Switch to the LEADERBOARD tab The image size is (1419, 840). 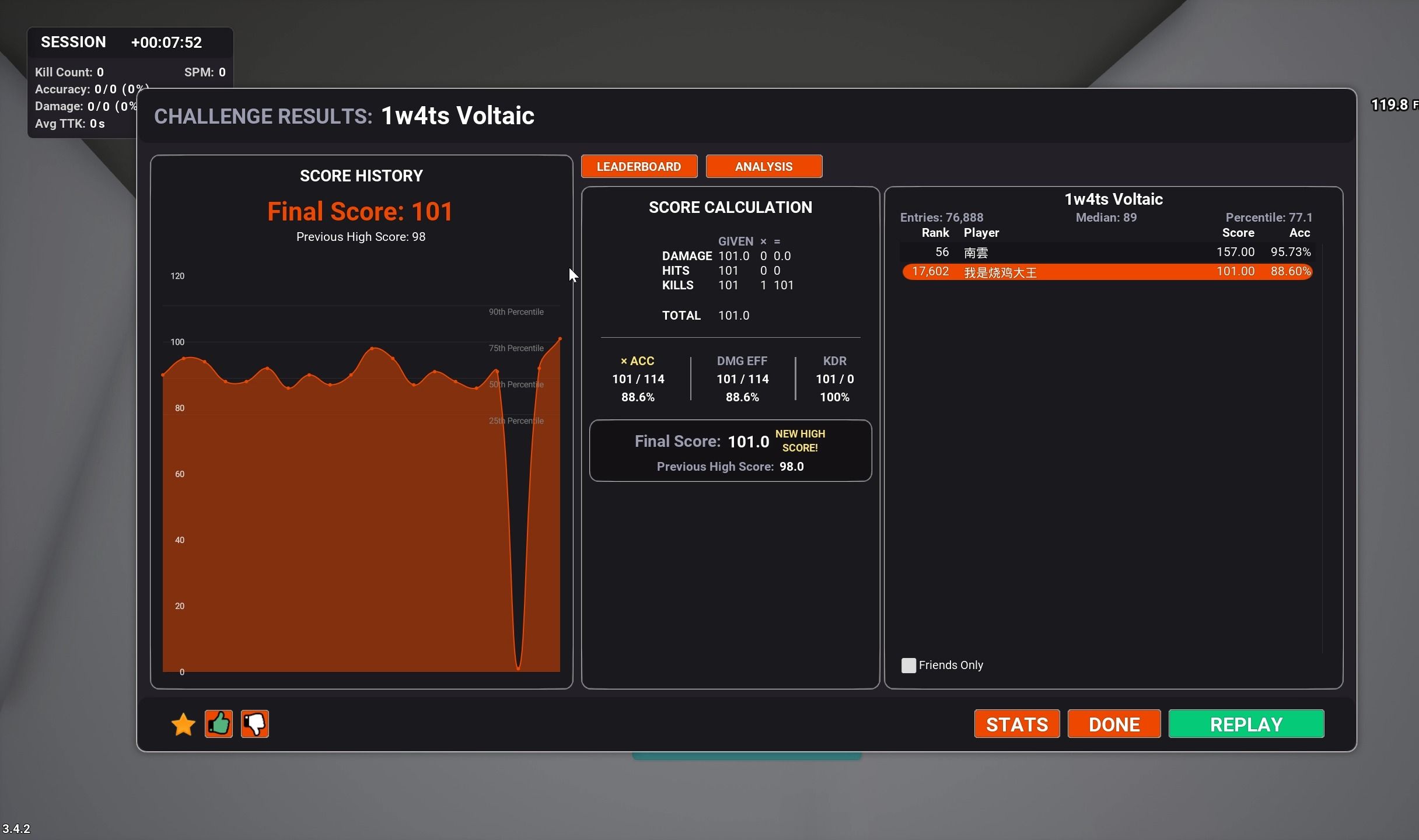coord(639,166)
